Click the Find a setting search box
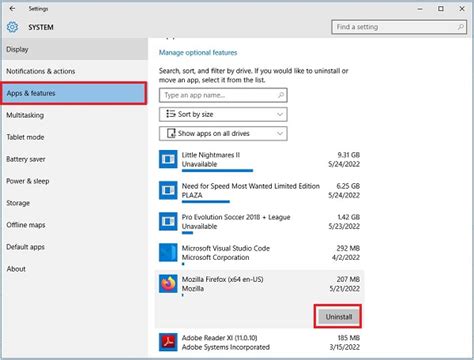The image size is (474, 360). pos(399,27)
